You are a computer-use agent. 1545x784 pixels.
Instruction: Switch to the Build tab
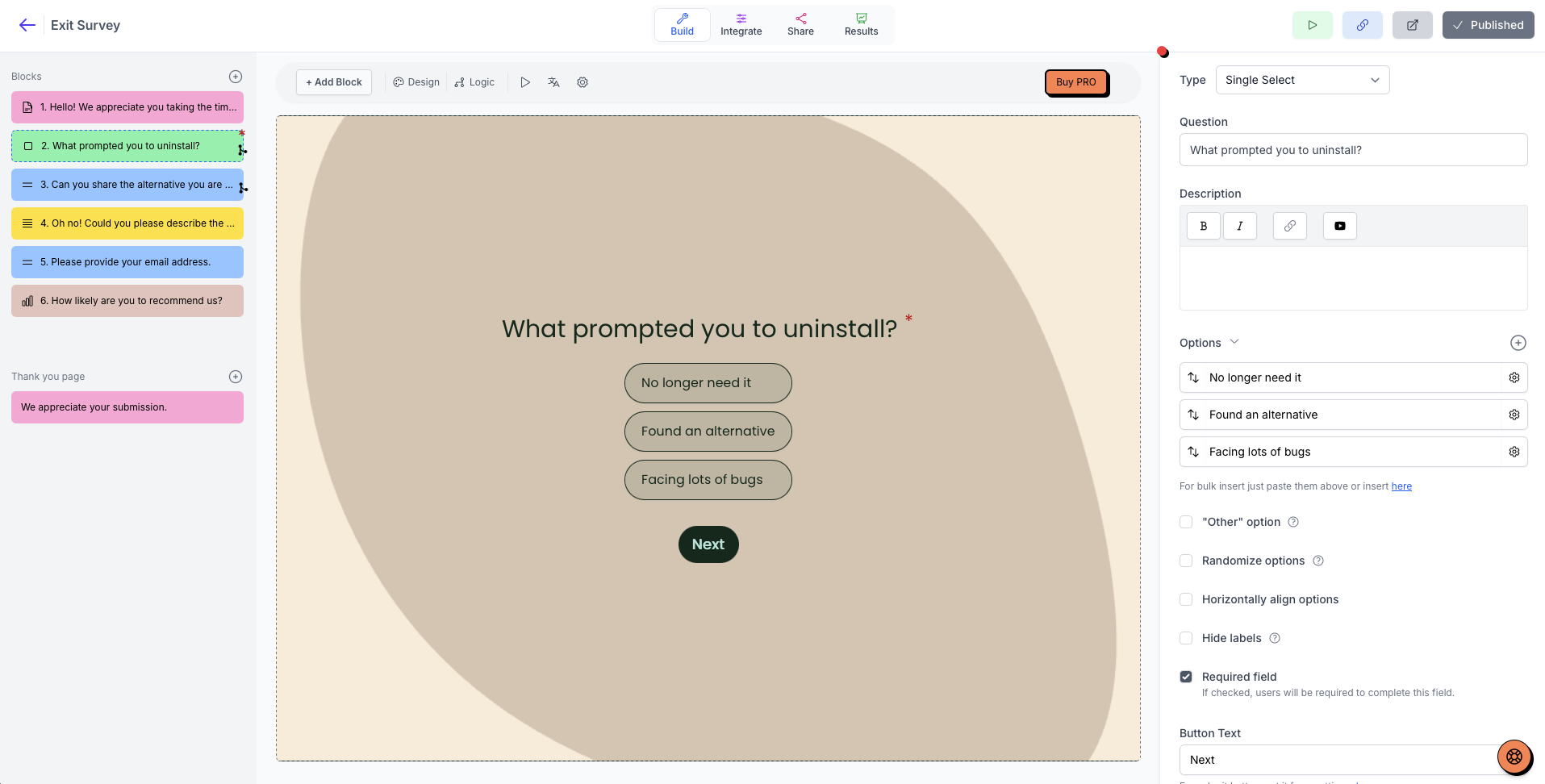(x=683, y=25)
